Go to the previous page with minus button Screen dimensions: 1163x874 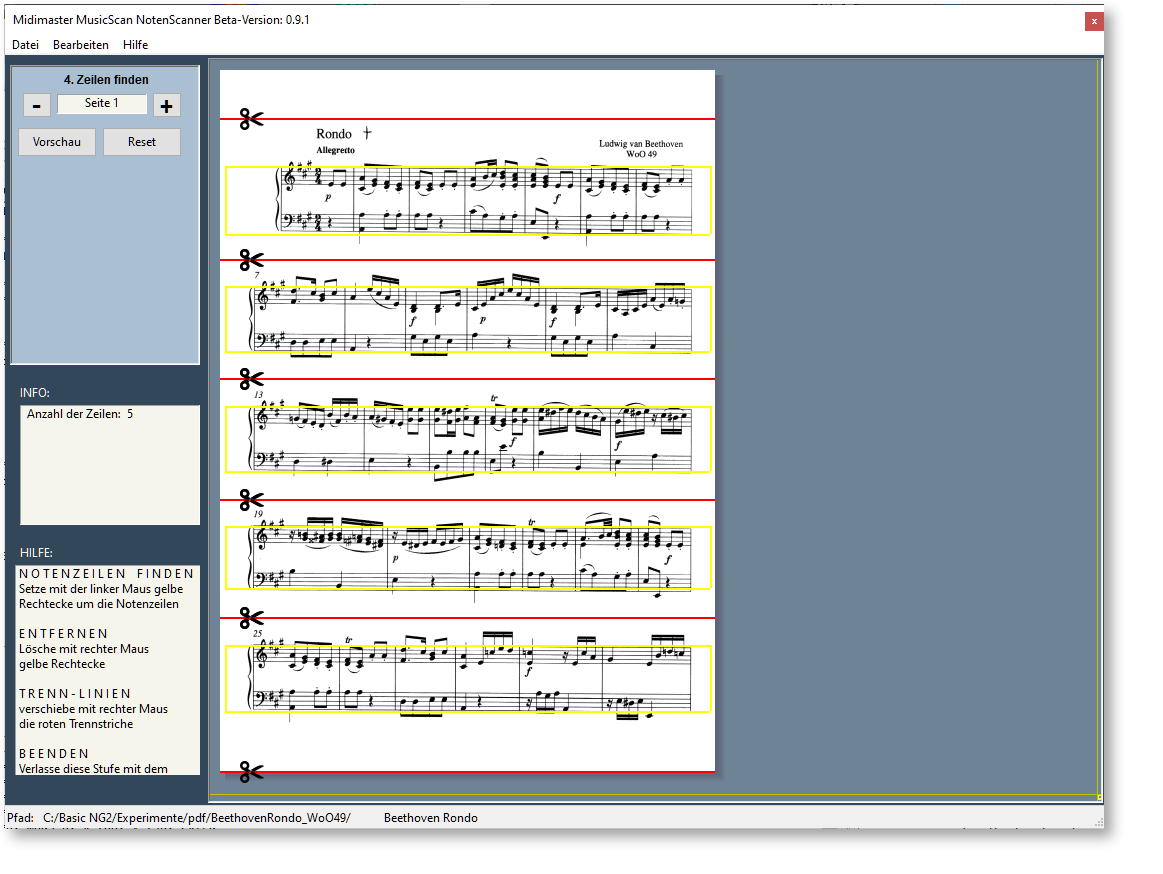(37, 105)
